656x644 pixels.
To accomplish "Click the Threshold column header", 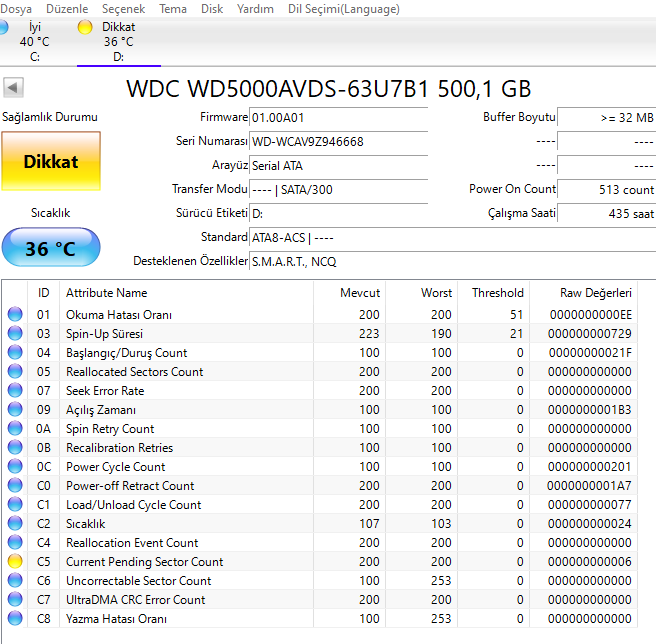I will tap(494, 293).
